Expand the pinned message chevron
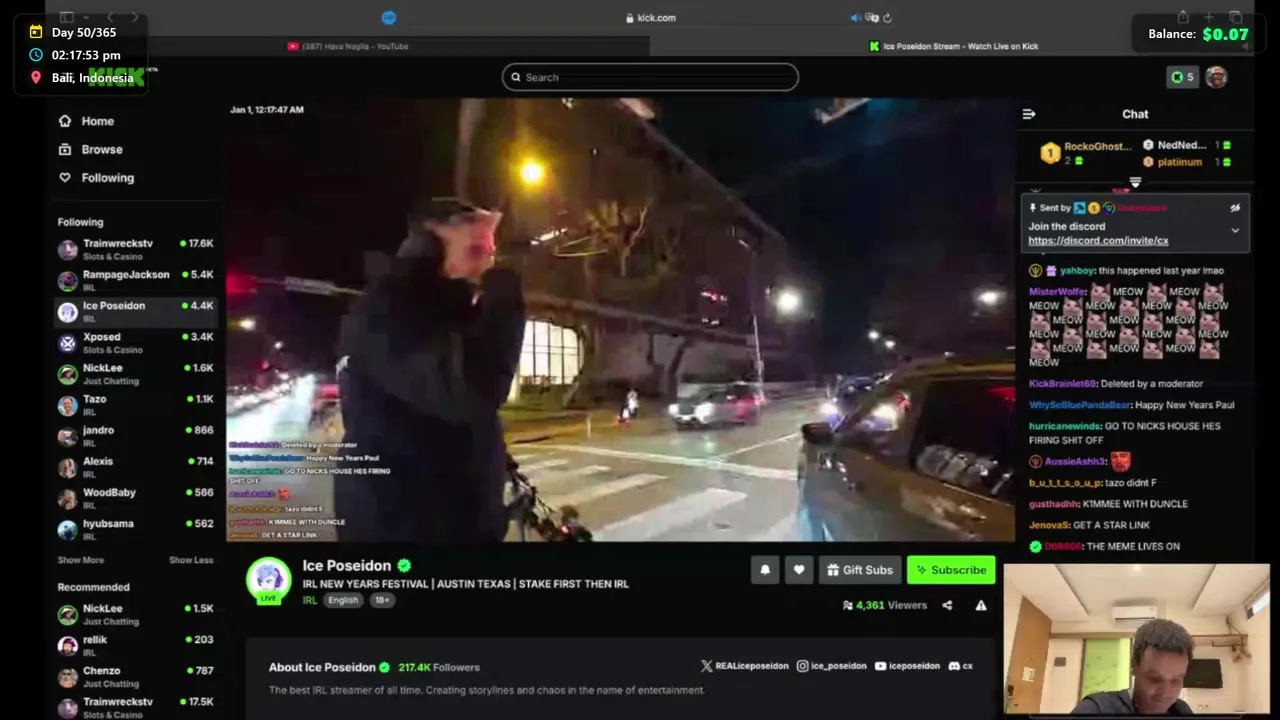 1235,231
